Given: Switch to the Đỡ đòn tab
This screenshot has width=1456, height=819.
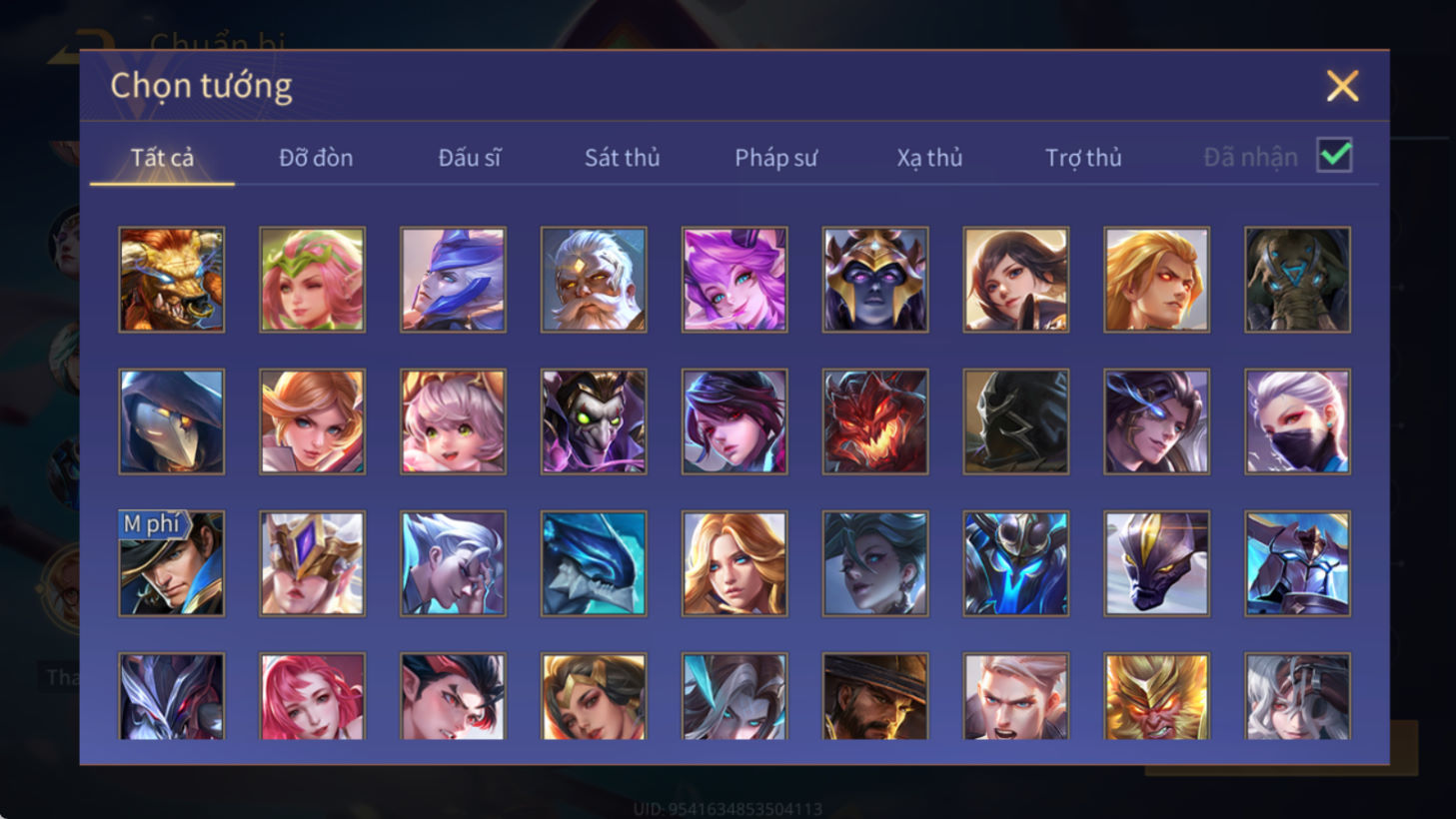Looking at the screenshot, I should point(316,158).
